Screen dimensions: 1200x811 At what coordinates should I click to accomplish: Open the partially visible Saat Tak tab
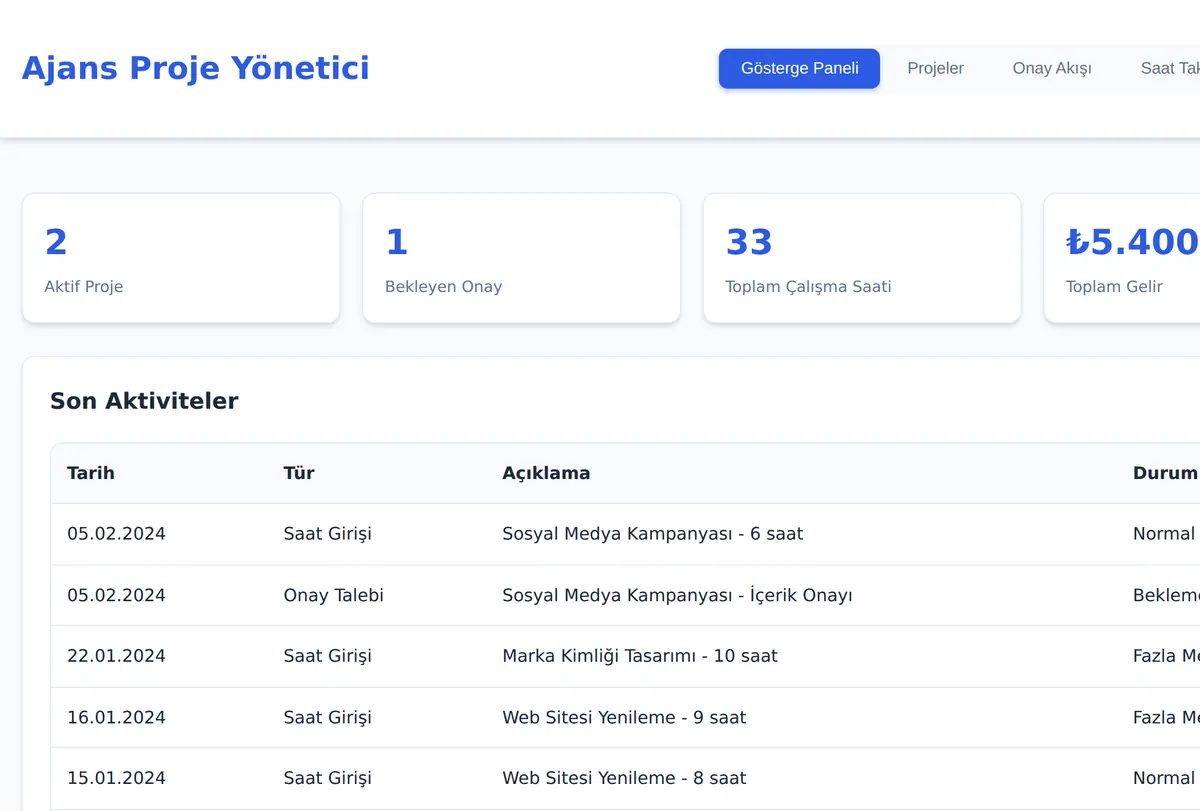click(1170, 68)
